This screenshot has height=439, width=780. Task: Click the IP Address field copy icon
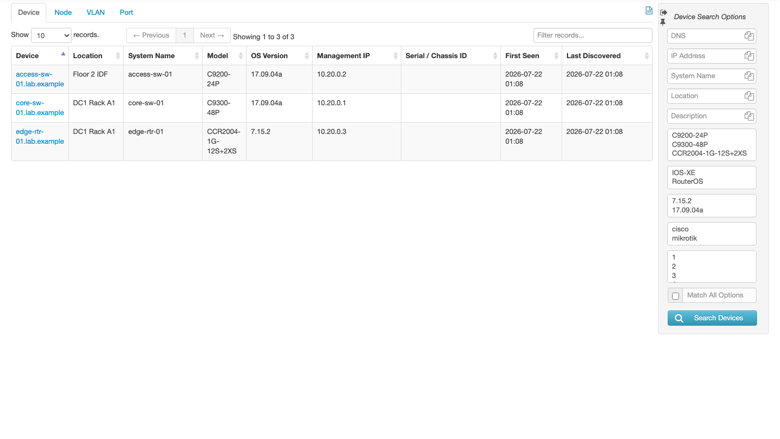click(x=749, y=56)
